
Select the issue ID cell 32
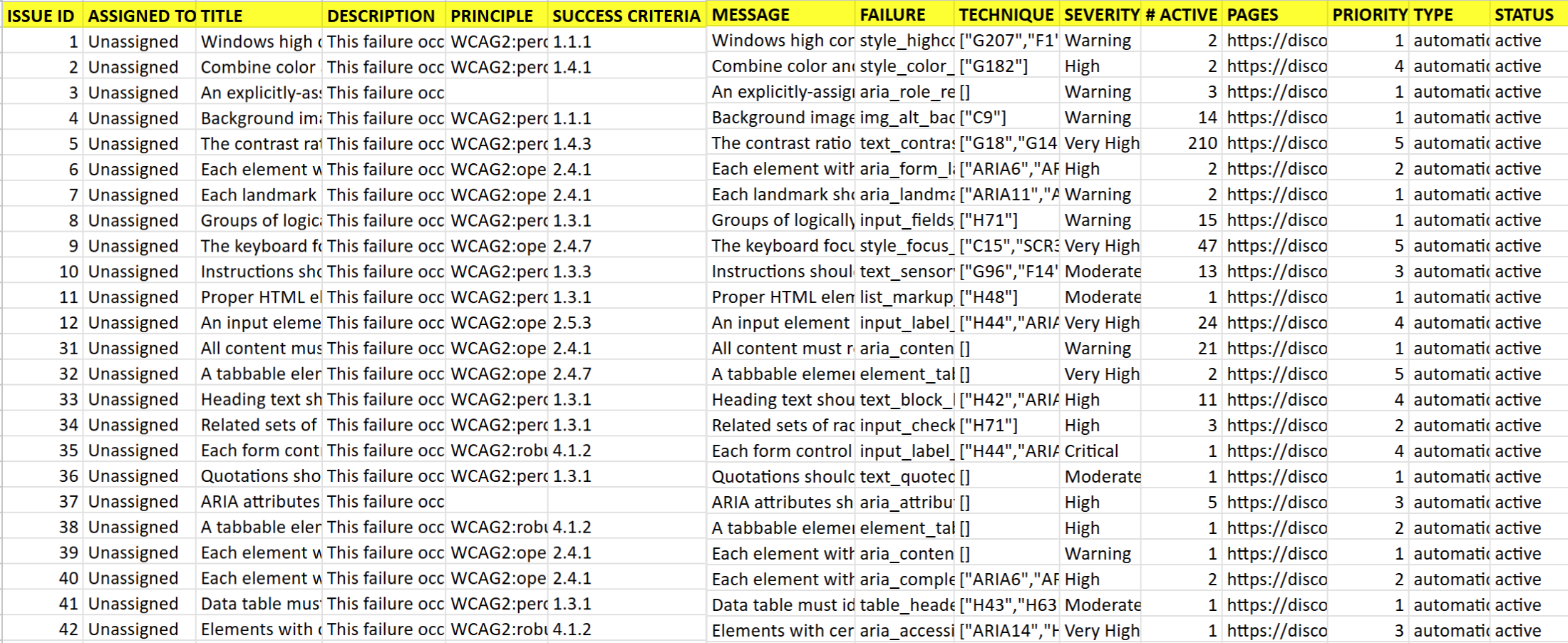click(42, 375)
